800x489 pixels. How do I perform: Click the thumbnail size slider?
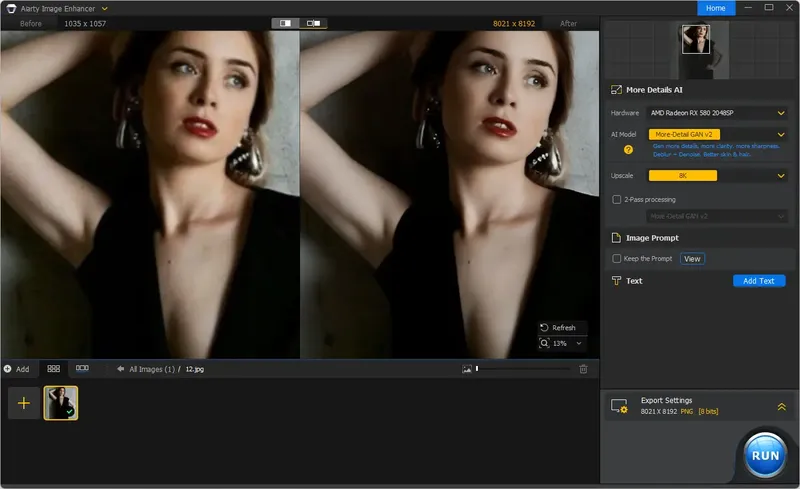point(520,369)
